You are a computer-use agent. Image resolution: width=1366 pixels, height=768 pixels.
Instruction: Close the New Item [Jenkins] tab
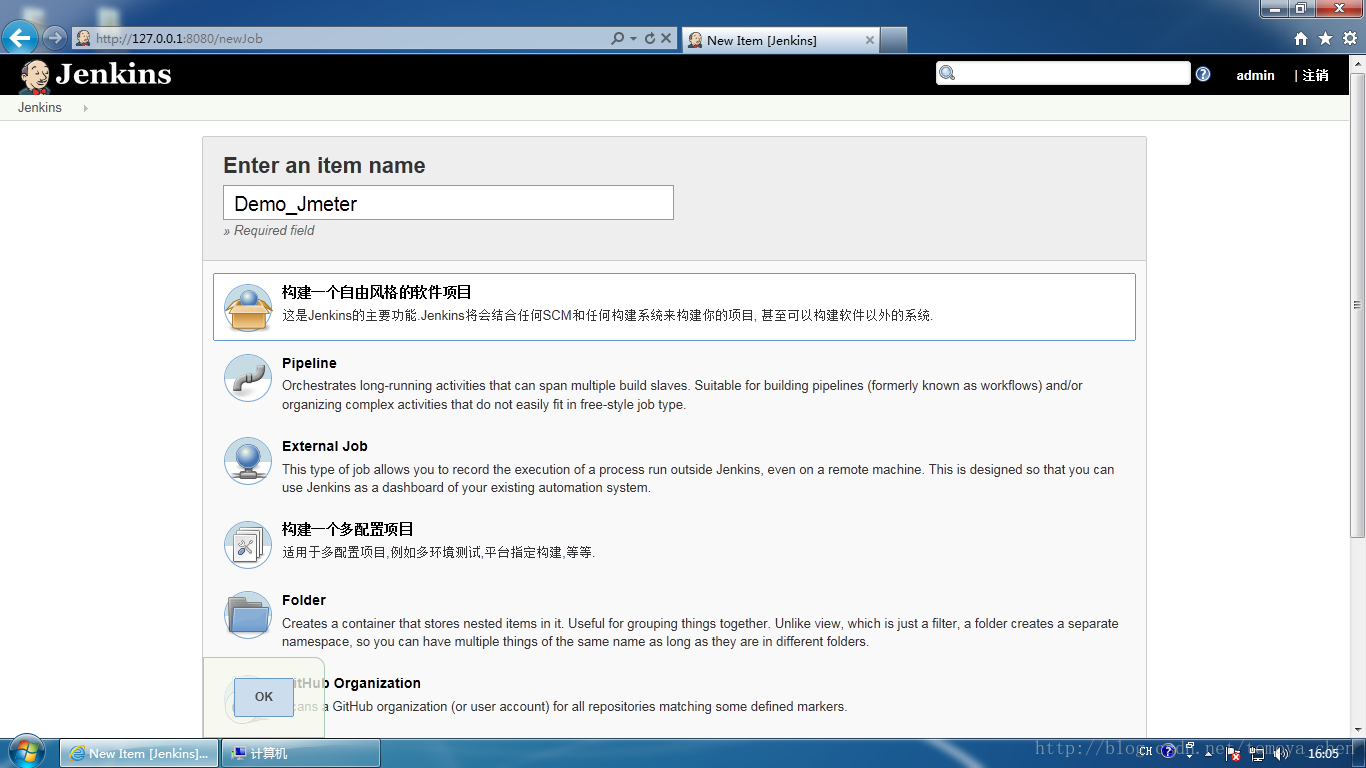pyautogui.click(x=869, y=40)
